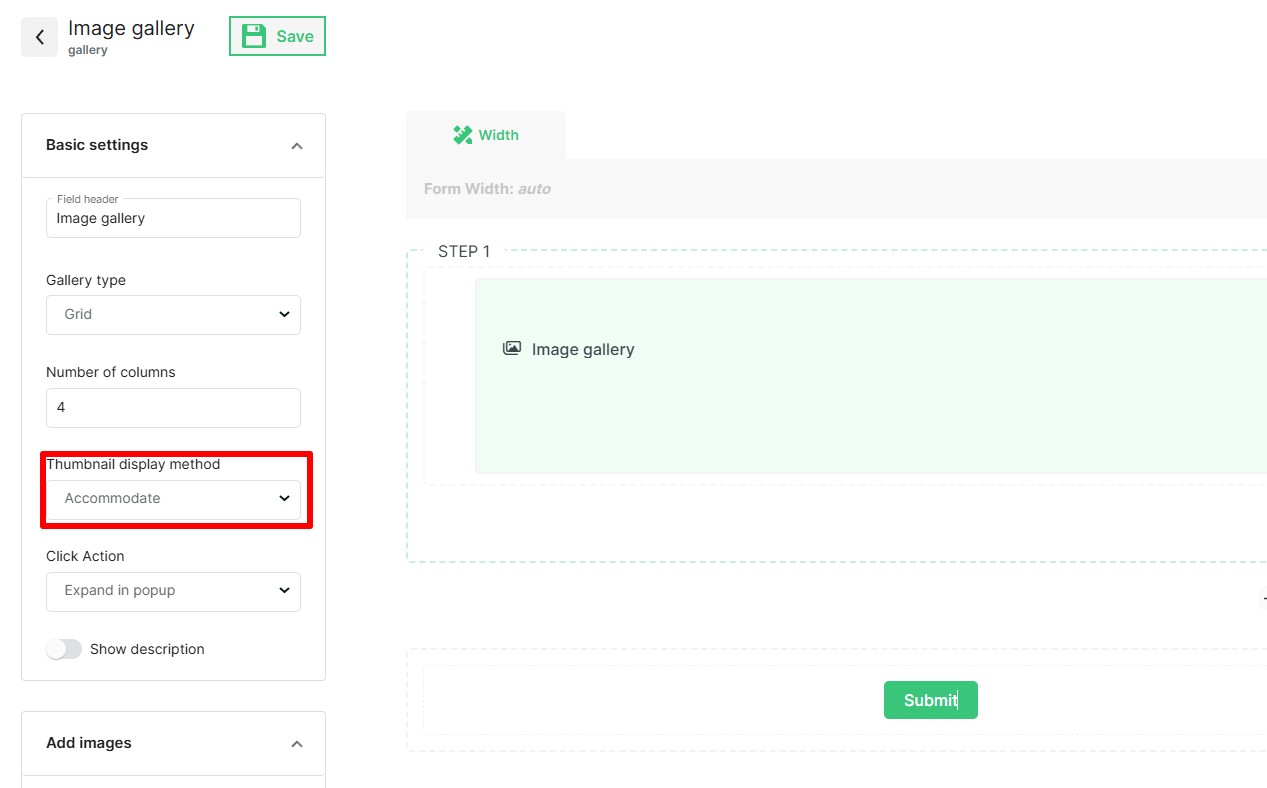Click the Basic settings header title
The height and width of the screenshot is (788, 1267).
tap(97, 145)
